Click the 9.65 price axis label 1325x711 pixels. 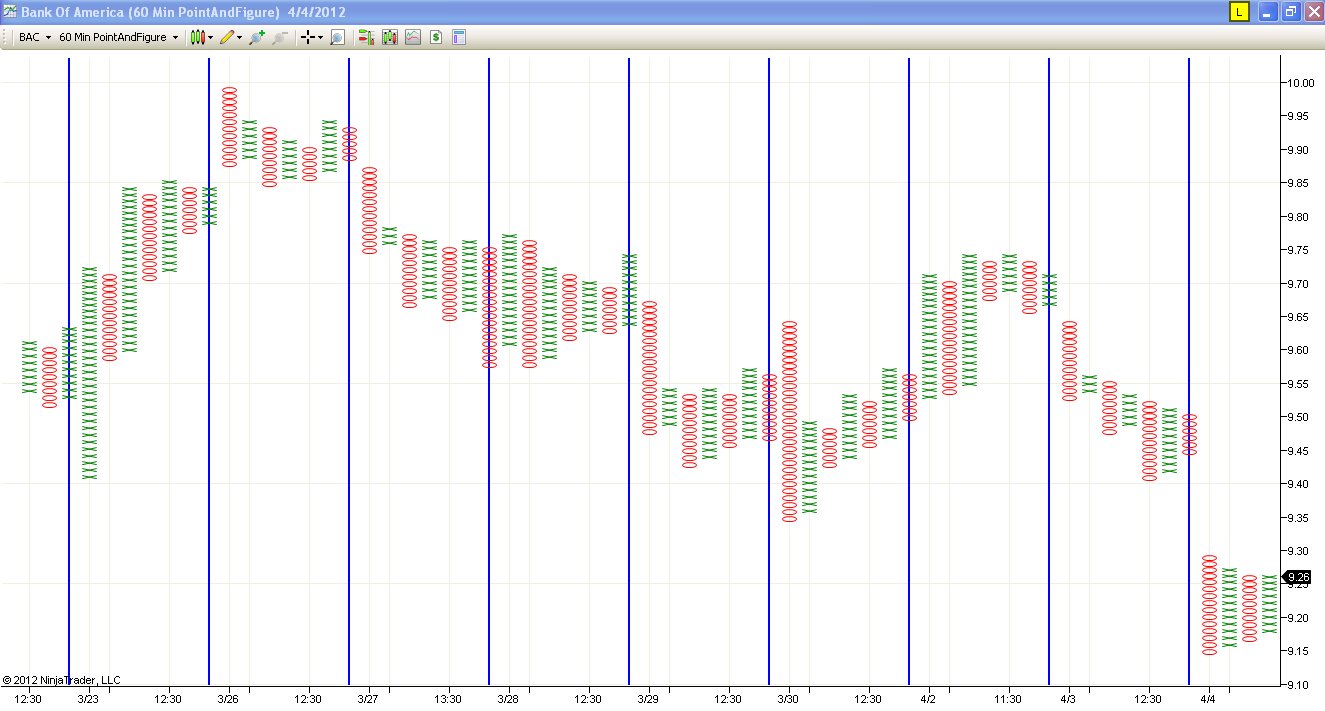(1299, 317)
